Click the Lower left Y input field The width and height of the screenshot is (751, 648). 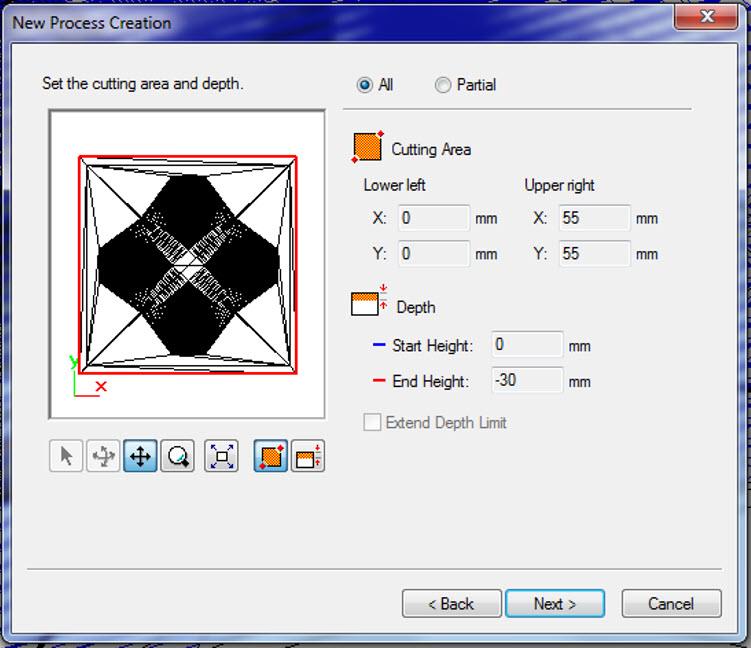tap(433, 253)
